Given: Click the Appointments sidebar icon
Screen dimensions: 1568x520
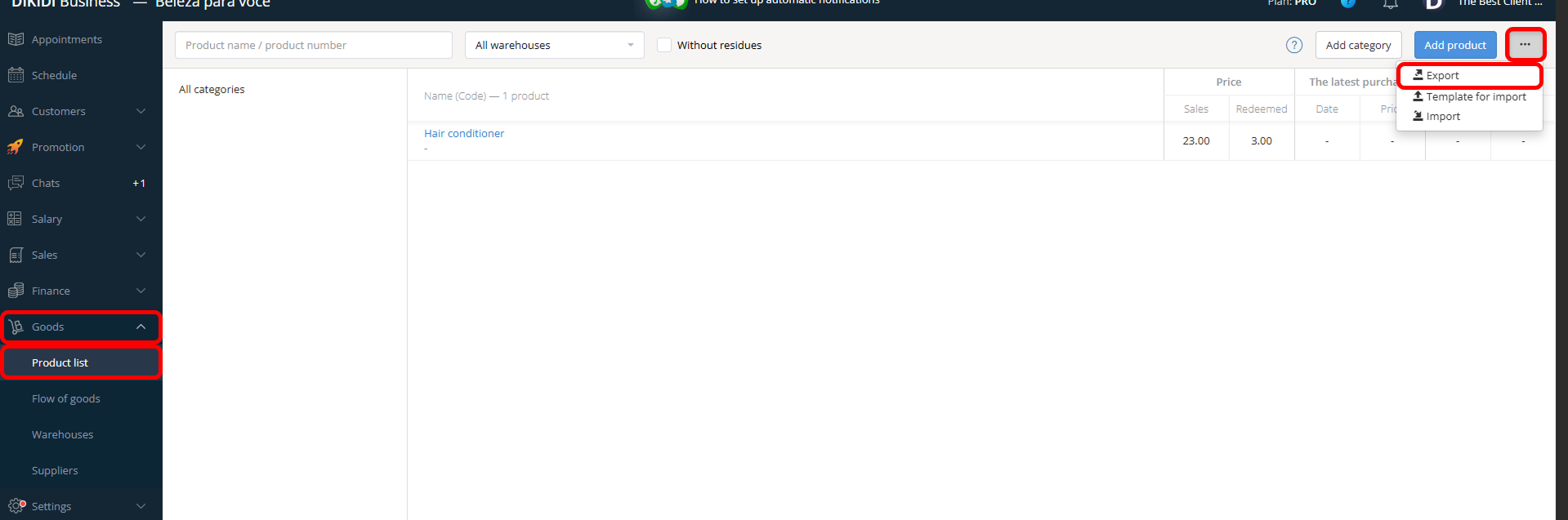Looking at the screenshot, I should (x=16, y=39).
